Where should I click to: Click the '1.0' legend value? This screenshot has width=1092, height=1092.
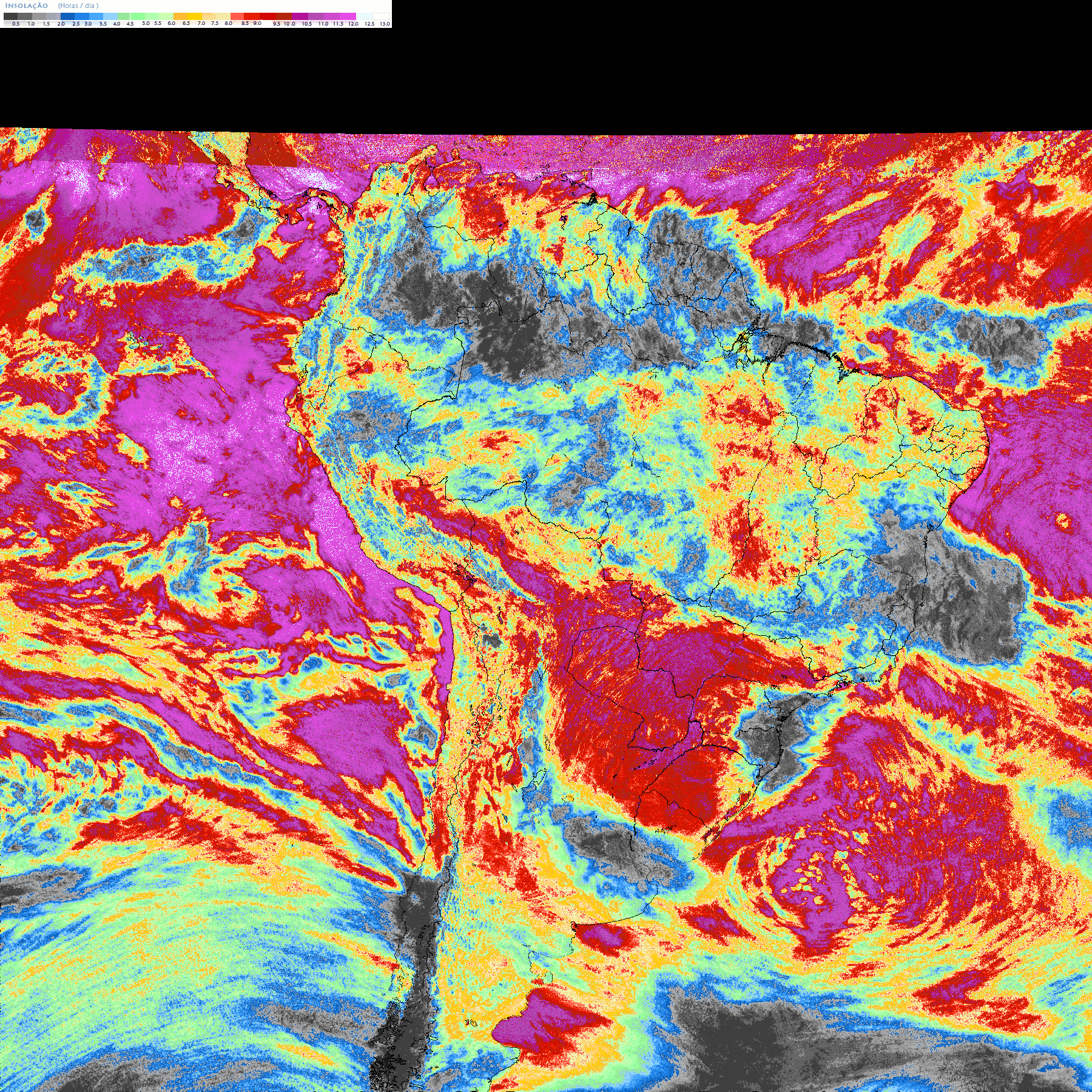pos(31,24)
